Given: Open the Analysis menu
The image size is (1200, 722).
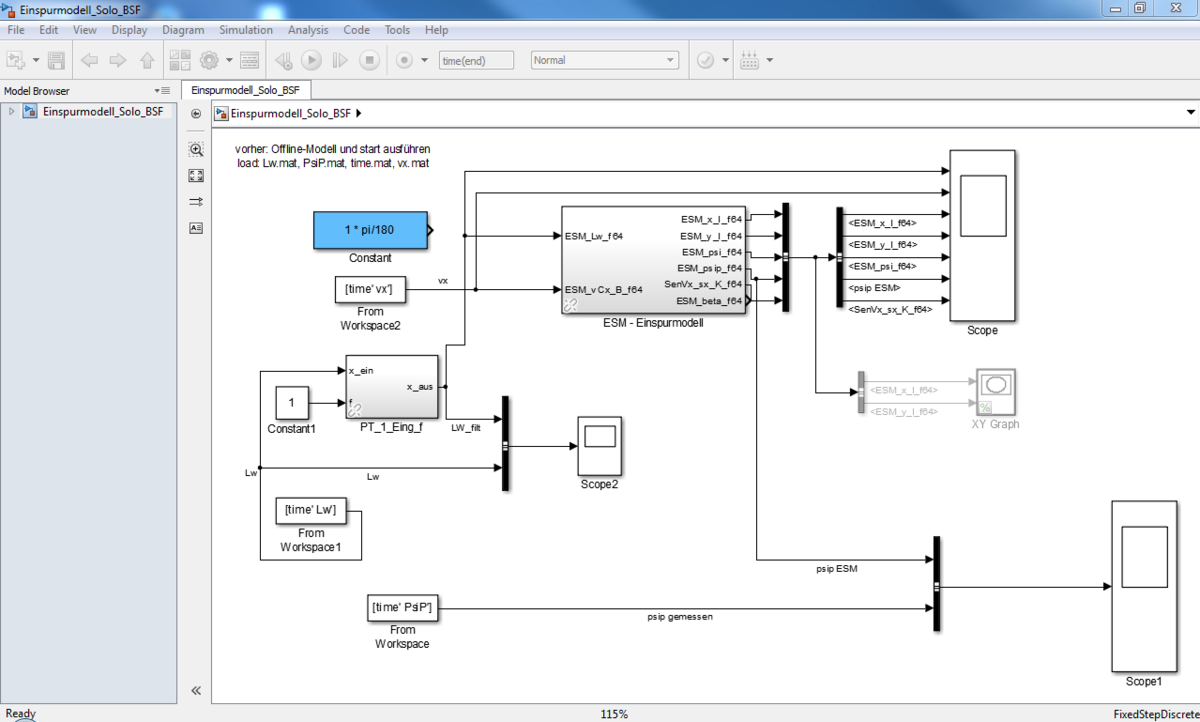Looking at the screenshot, I should (x=307, y=30).
